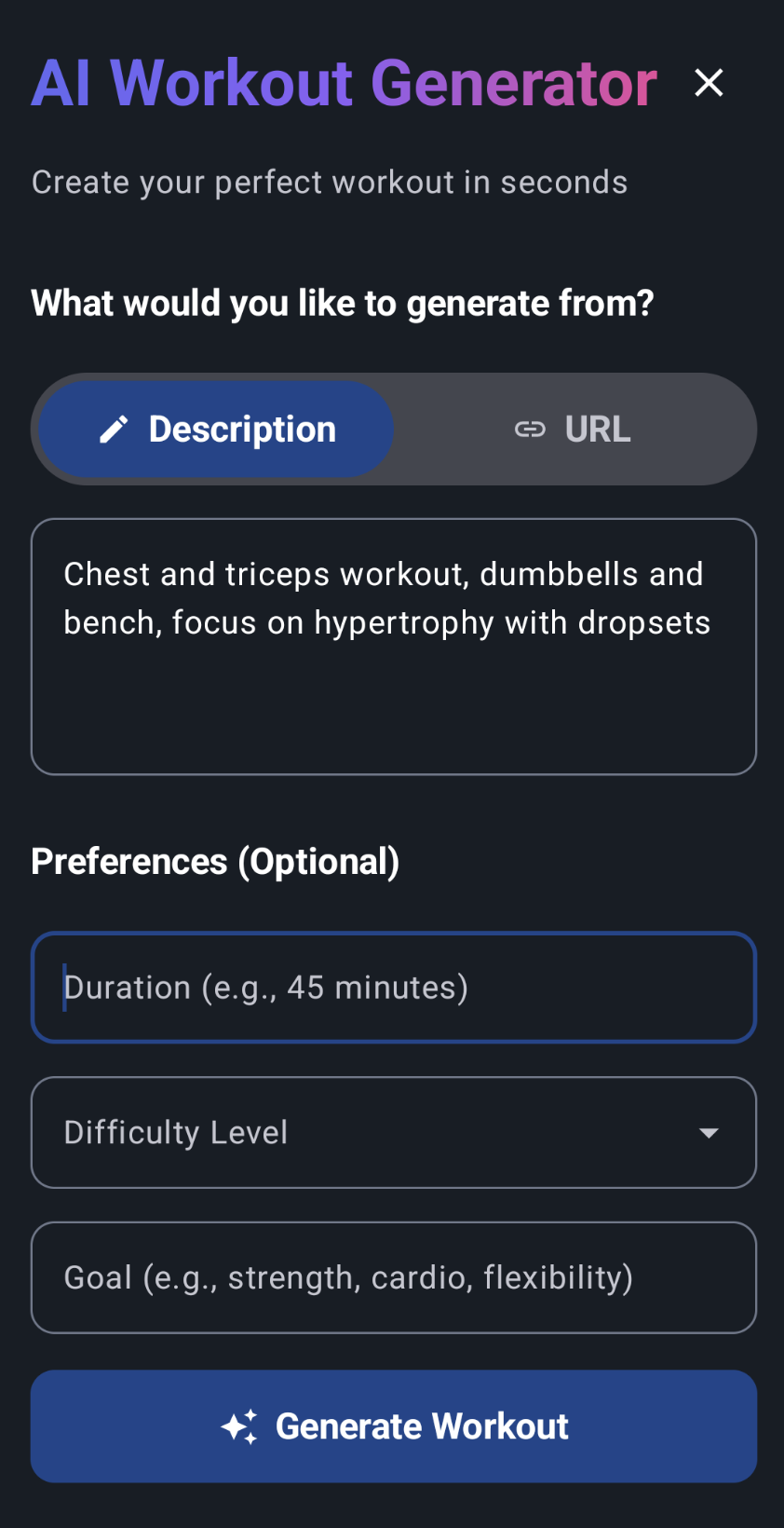Viewport: 784px width, 1528px height.
Task: Toggle input mode to URL
Action: pos(571,429)
